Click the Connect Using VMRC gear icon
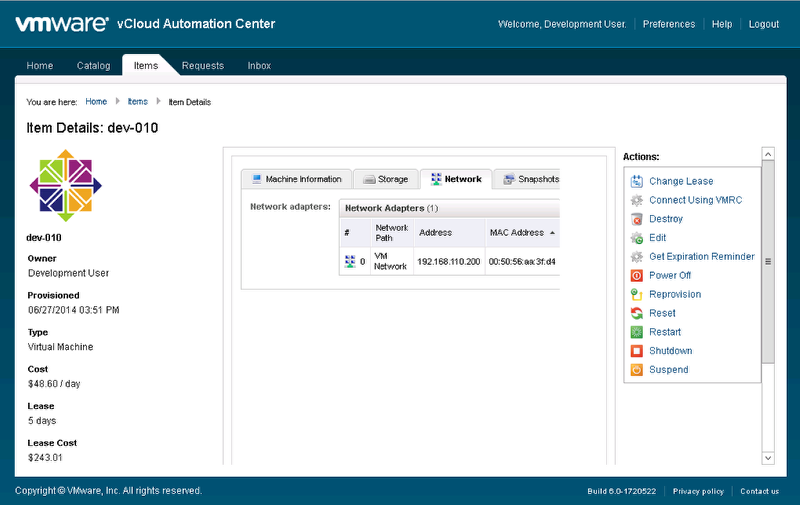 636,200
